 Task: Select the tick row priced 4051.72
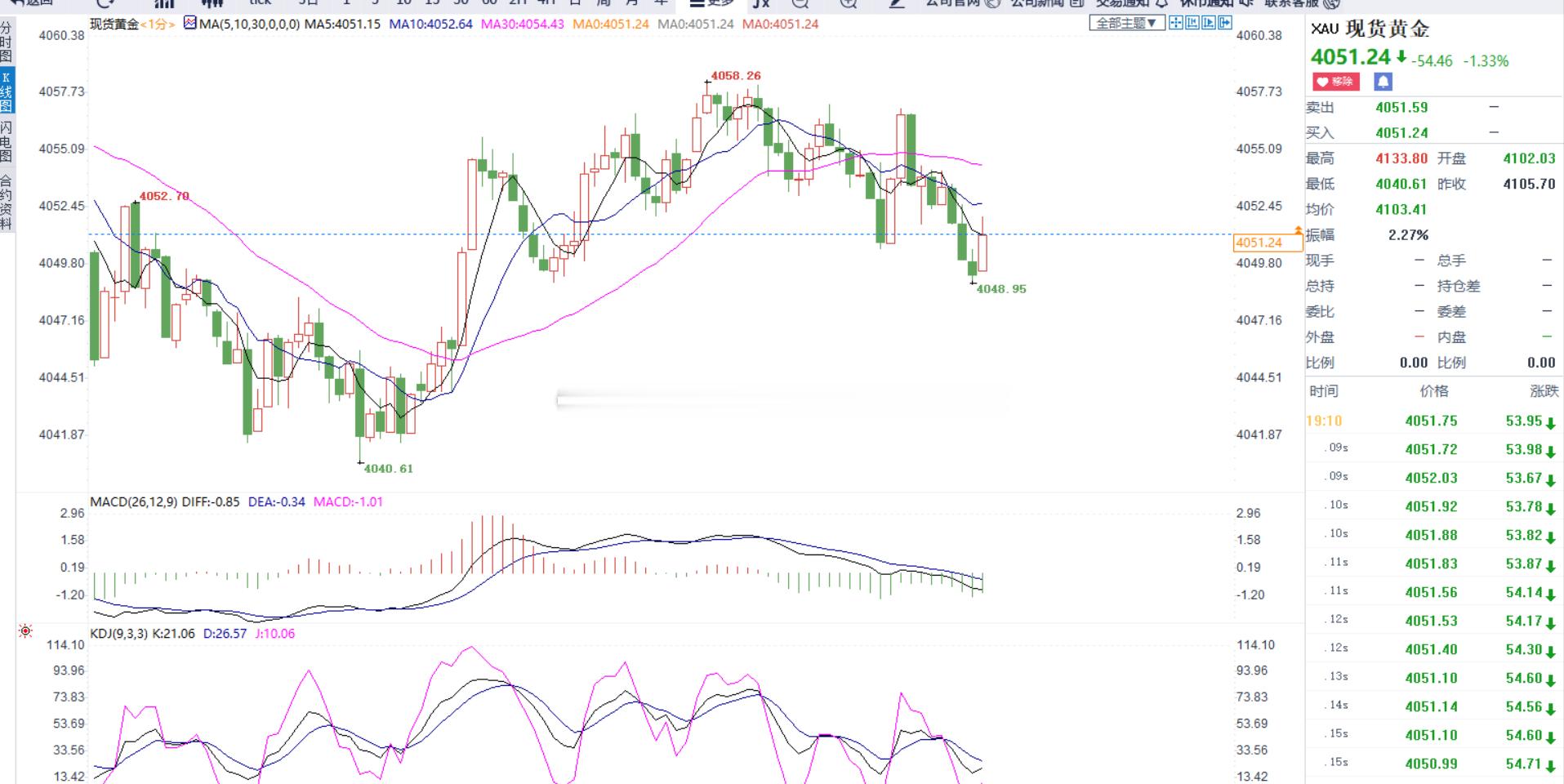pos(1434,449)
